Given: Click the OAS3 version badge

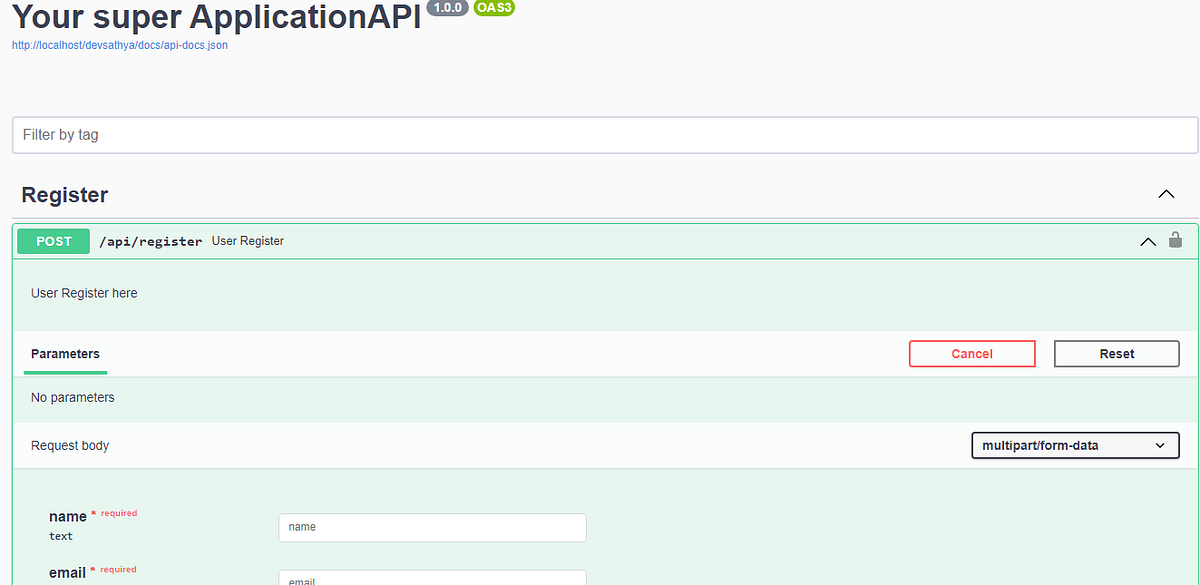Looking at the screenshot, I should [x=494, y=8].
